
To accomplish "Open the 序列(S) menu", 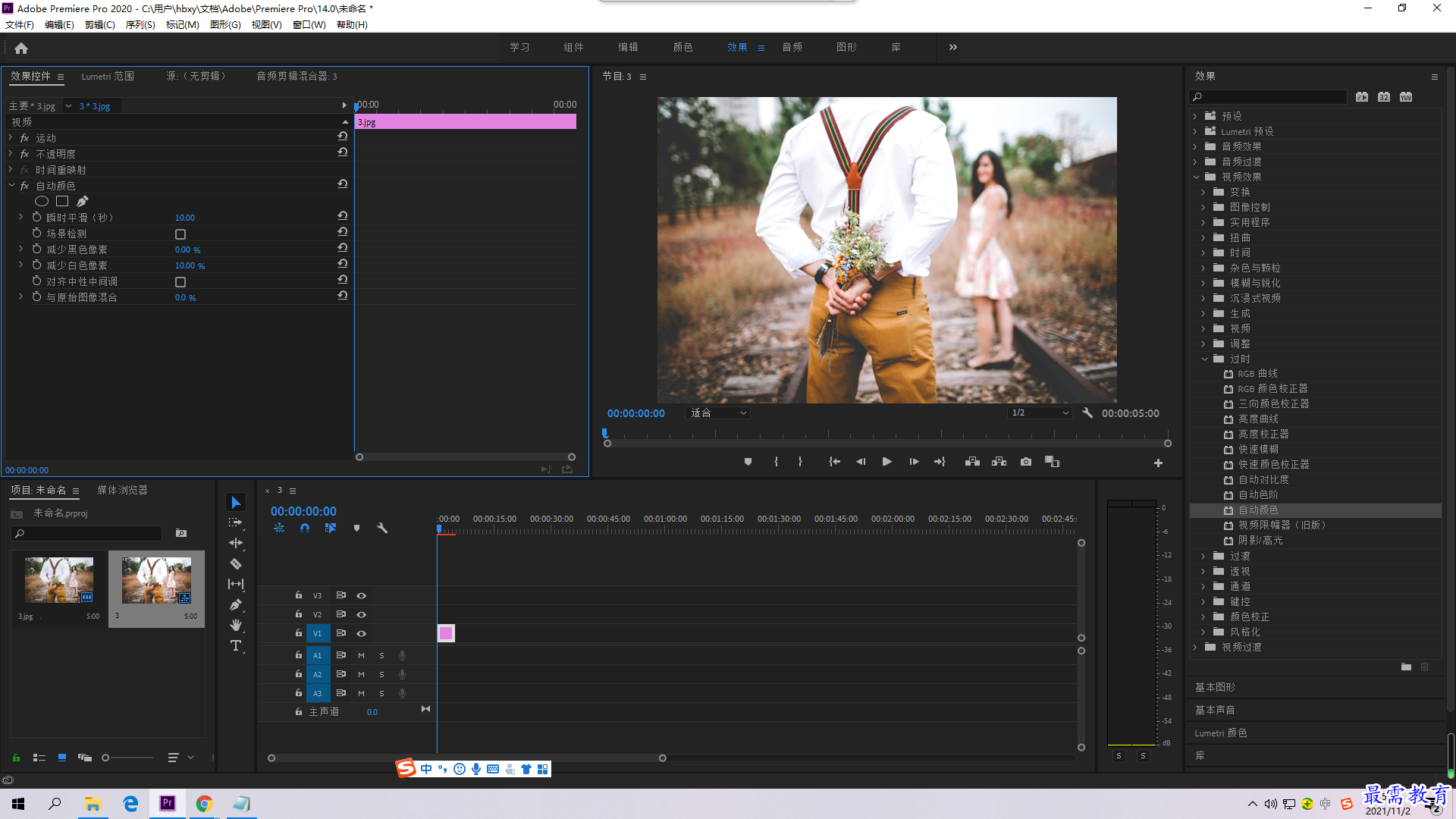I will coord(140,24).
